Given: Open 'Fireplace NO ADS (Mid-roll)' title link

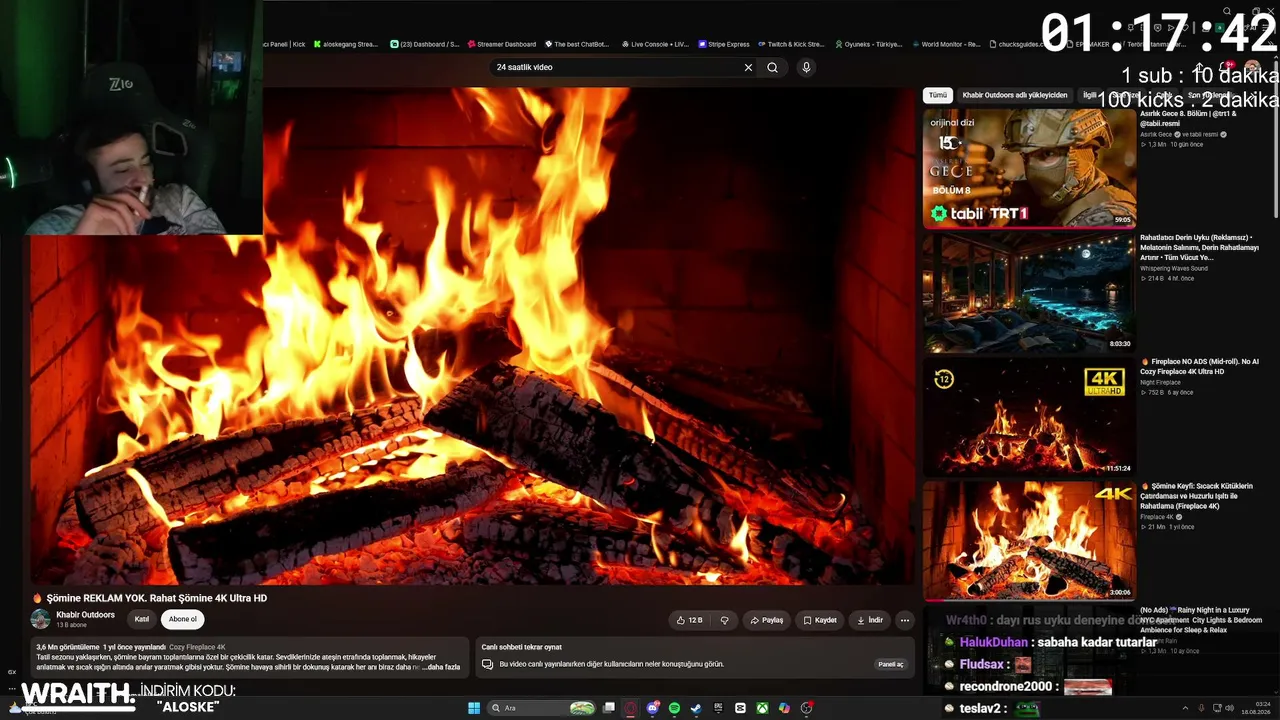Looking at the screenshot, I should tap(1199, 366).
